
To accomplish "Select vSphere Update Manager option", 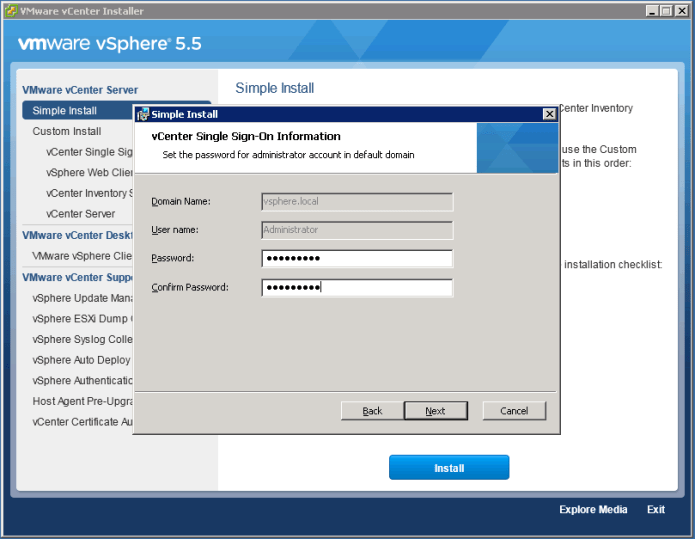I will pyautogui.click(x=82, y=298).
